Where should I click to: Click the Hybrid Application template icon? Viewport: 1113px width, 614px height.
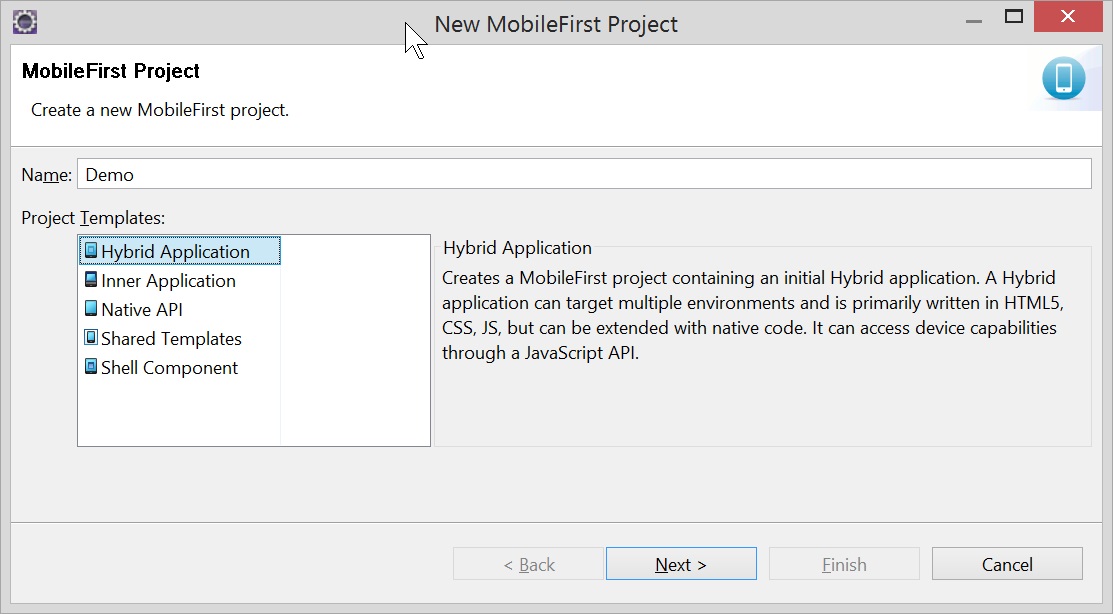pyautogui.click(x=92, y=251)
